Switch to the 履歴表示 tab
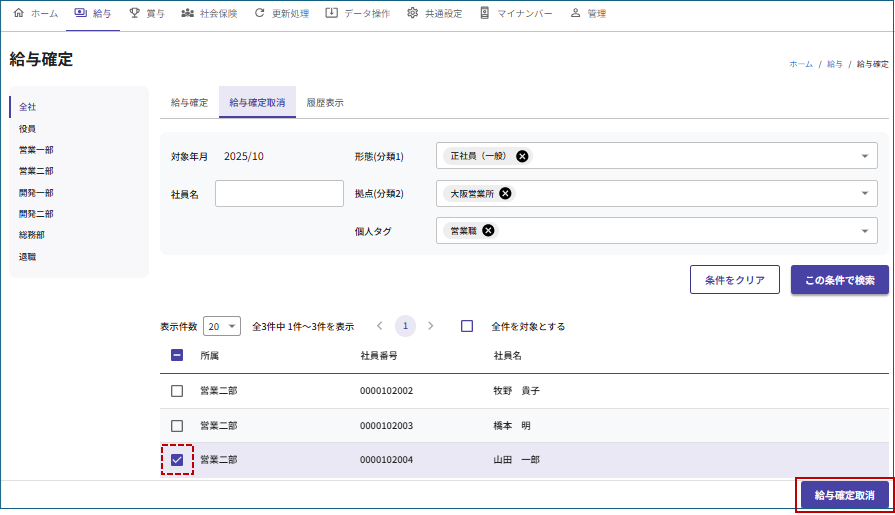Viewport: 895px width, 515px height. (325, 102)
